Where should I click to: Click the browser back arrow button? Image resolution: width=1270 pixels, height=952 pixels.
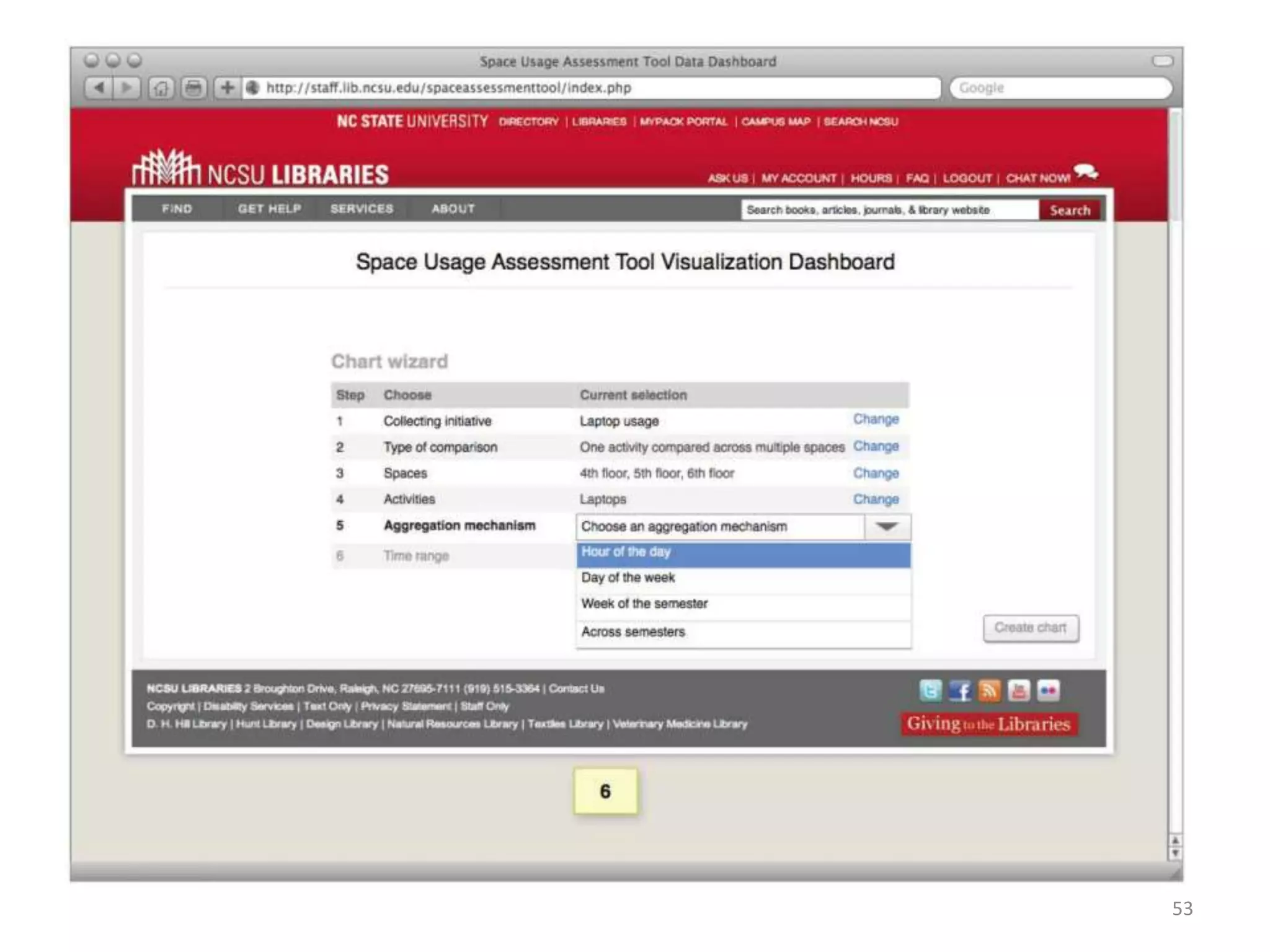click(x=99, y=88)
